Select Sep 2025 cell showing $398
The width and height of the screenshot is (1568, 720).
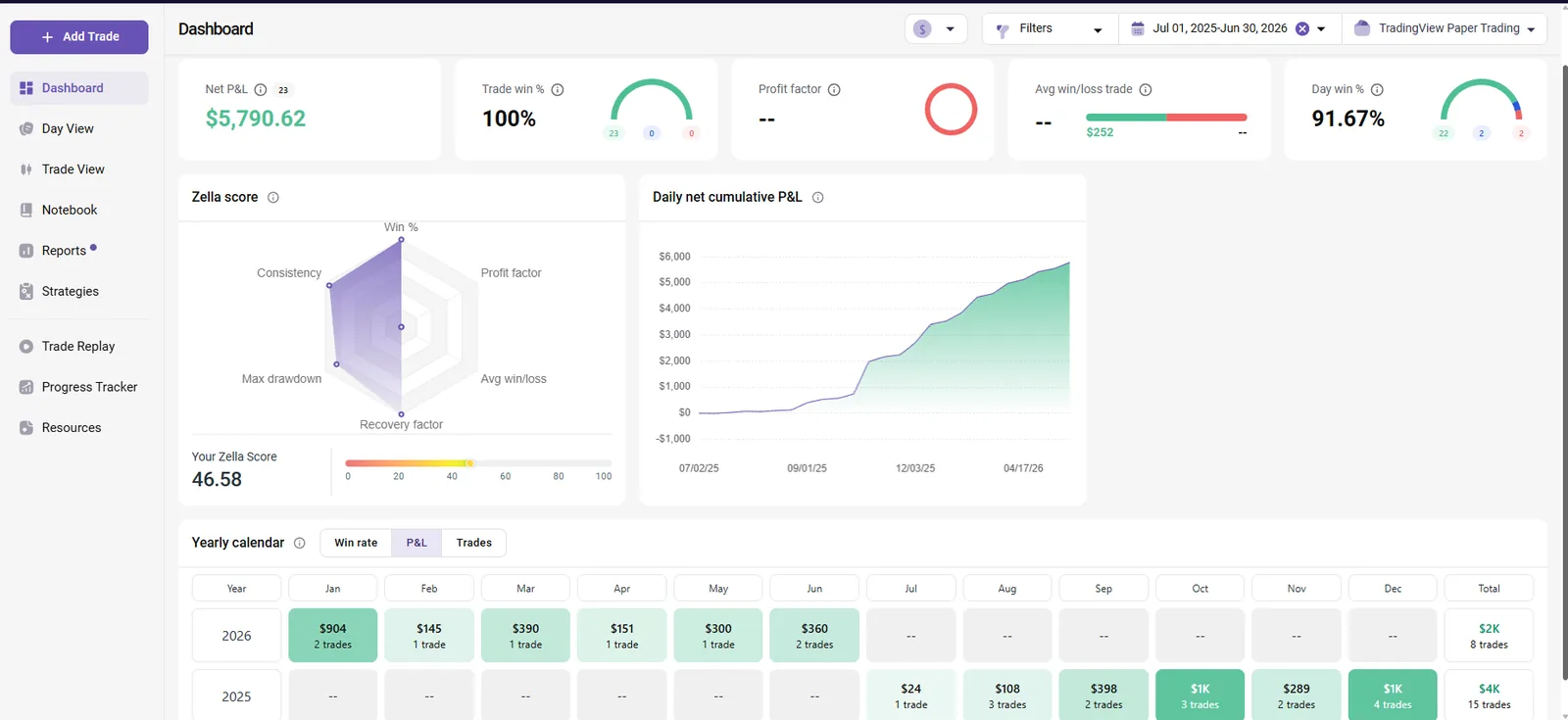pos(1103,696)
